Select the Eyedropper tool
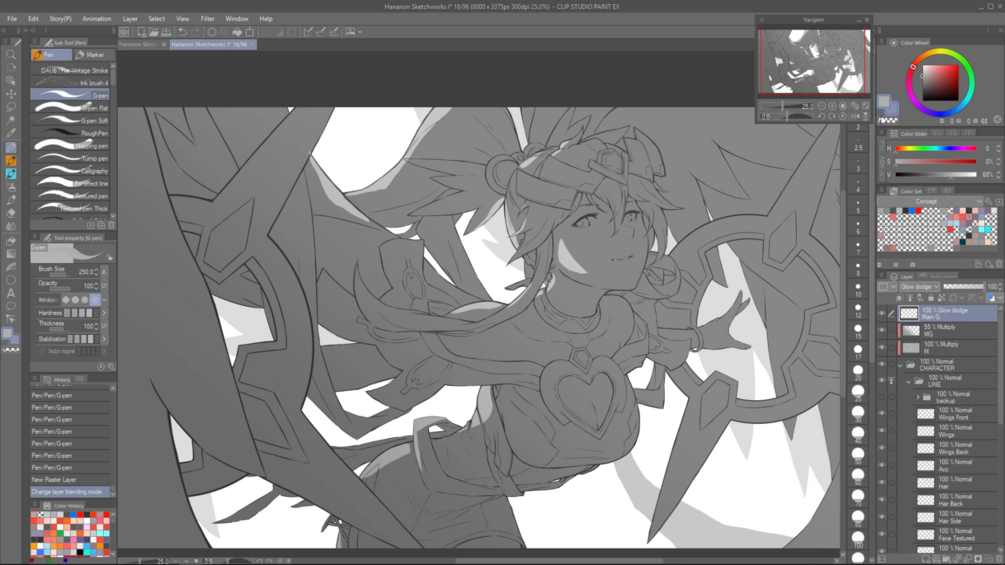The image size is (1005, 565). [x=11, y=133]
